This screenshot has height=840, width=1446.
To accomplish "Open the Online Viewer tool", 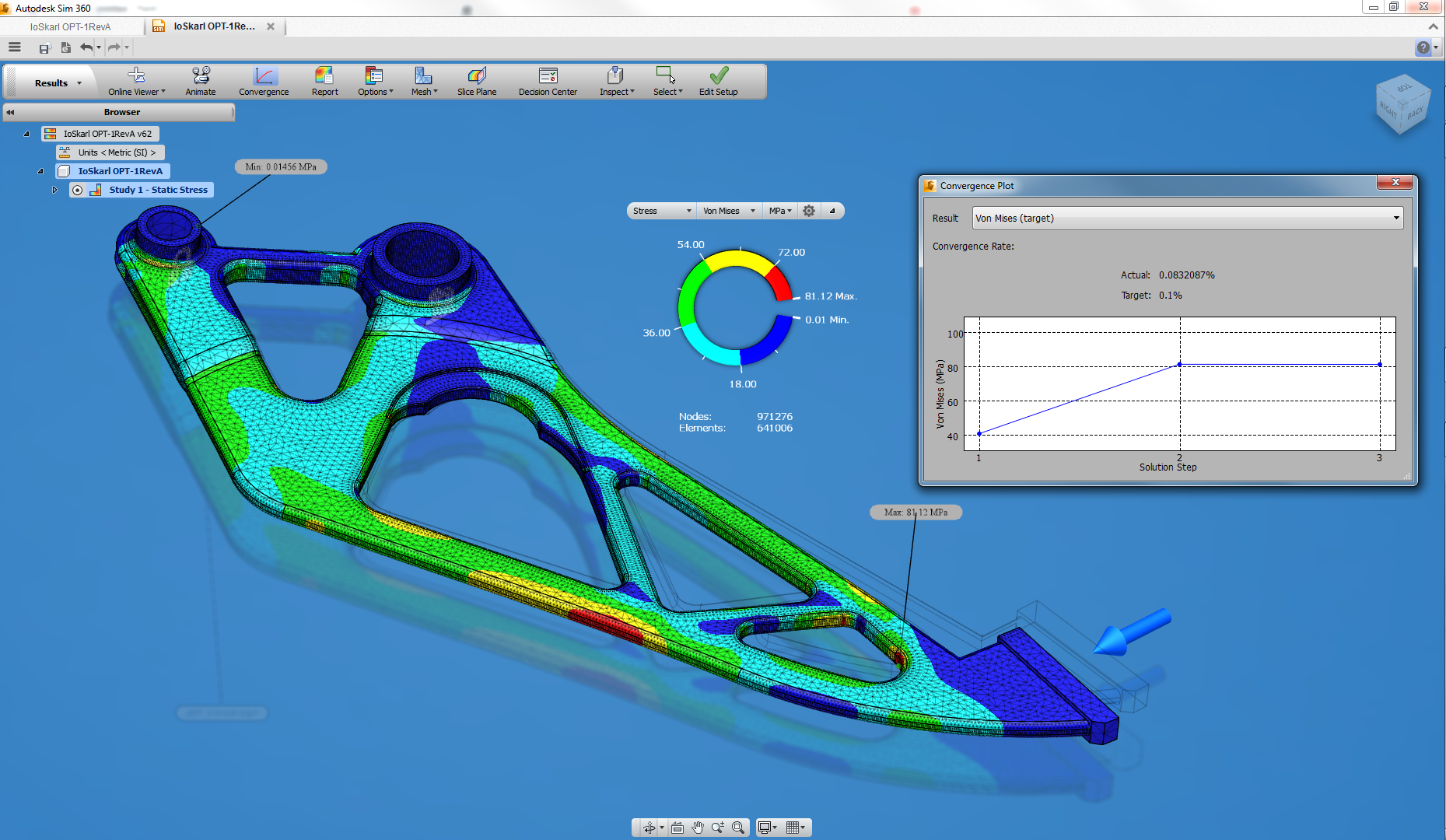I will click(x=136, y=81).
